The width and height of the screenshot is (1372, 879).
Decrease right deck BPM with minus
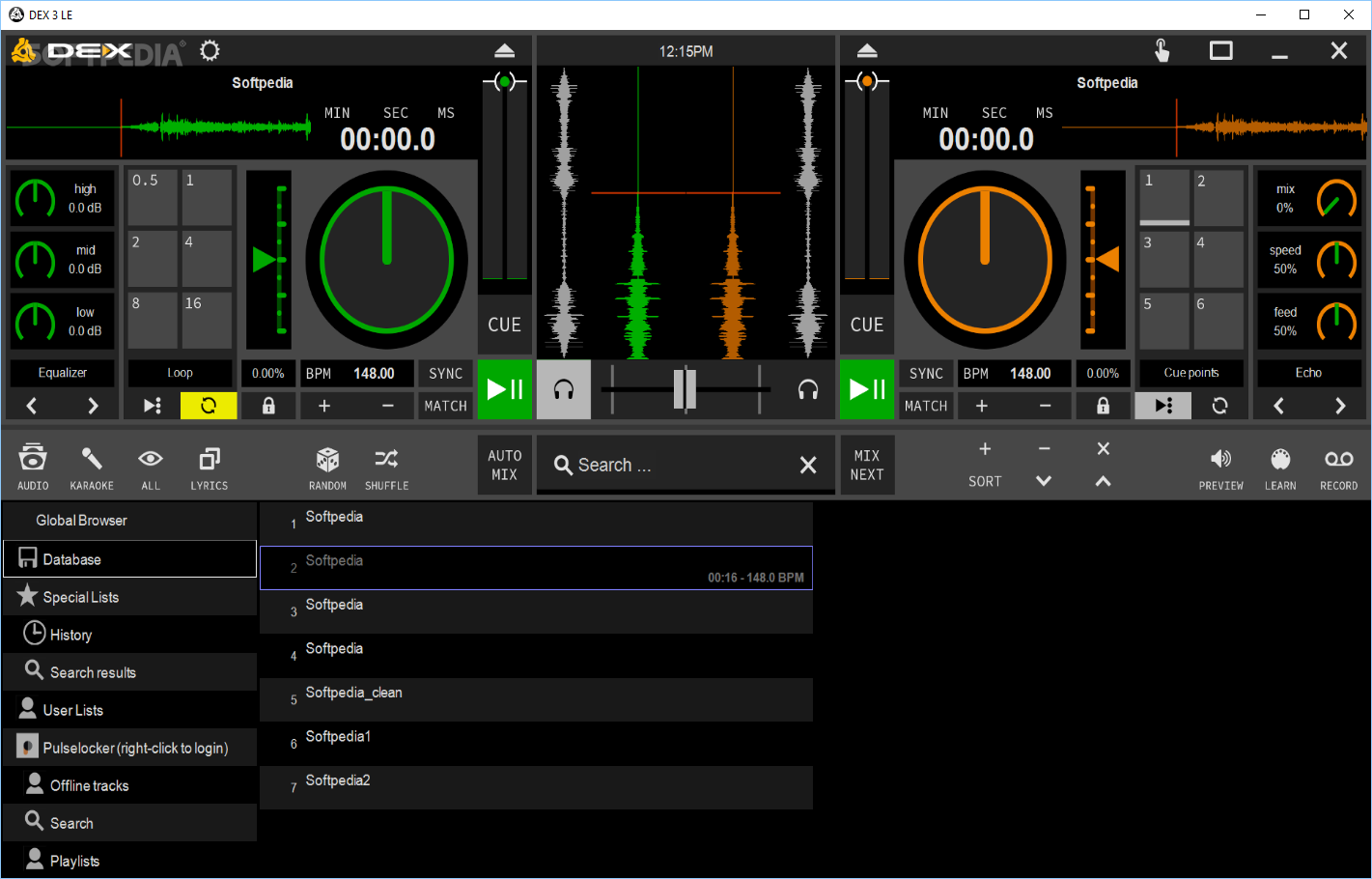(x=1045, y=406)
